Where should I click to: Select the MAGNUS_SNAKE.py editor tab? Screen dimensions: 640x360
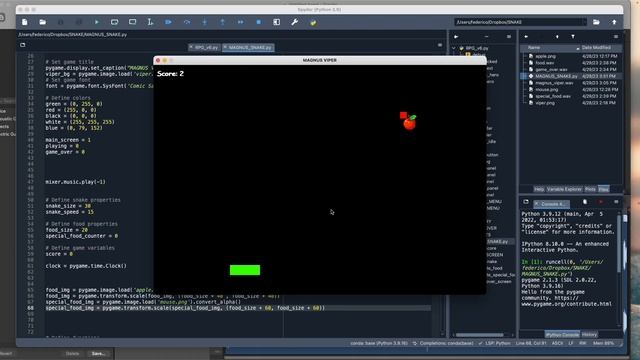248,47
